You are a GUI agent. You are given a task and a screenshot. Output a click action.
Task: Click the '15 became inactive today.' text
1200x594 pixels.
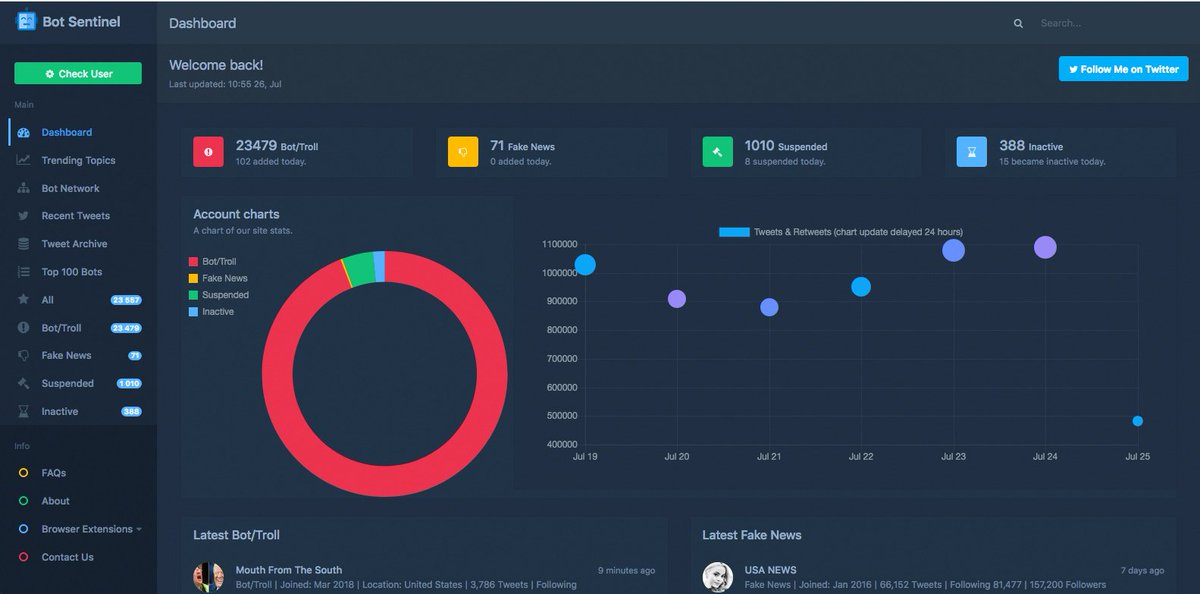(1052, 162)
